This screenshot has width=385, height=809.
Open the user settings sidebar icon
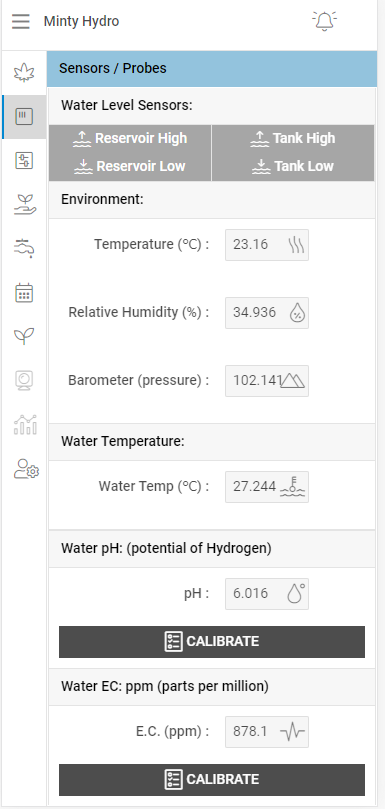point(26,468)
